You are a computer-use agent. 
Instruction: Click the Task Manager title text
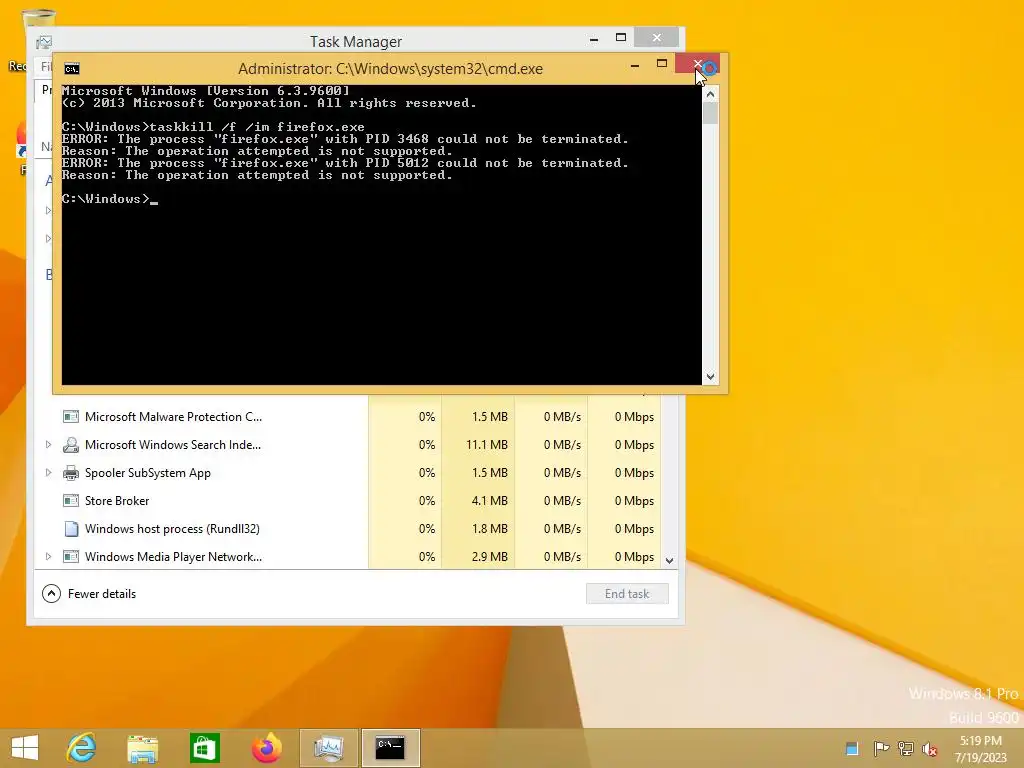tap(356, 42)
